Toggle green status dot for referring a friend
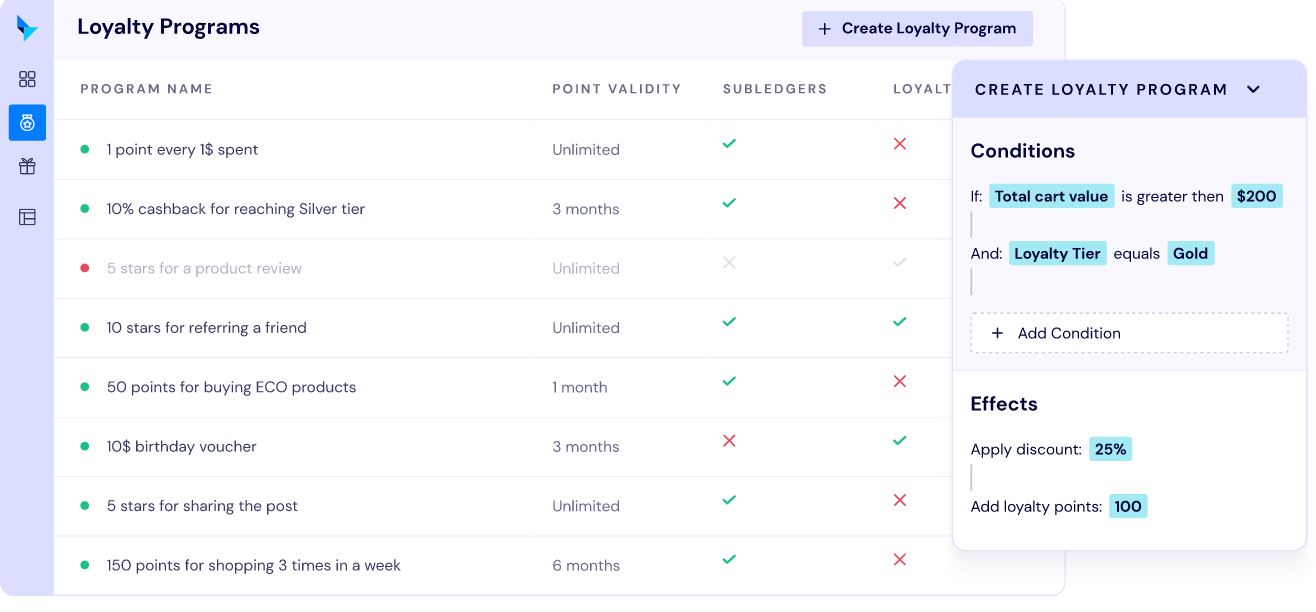The width and height of the screenshot is (1316, 612). [84, 327]
